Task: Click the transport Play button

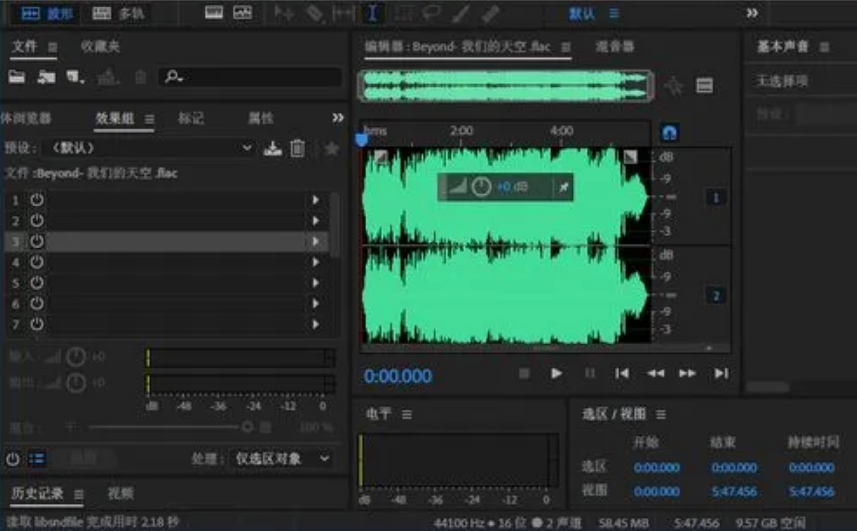Action: 556,373
